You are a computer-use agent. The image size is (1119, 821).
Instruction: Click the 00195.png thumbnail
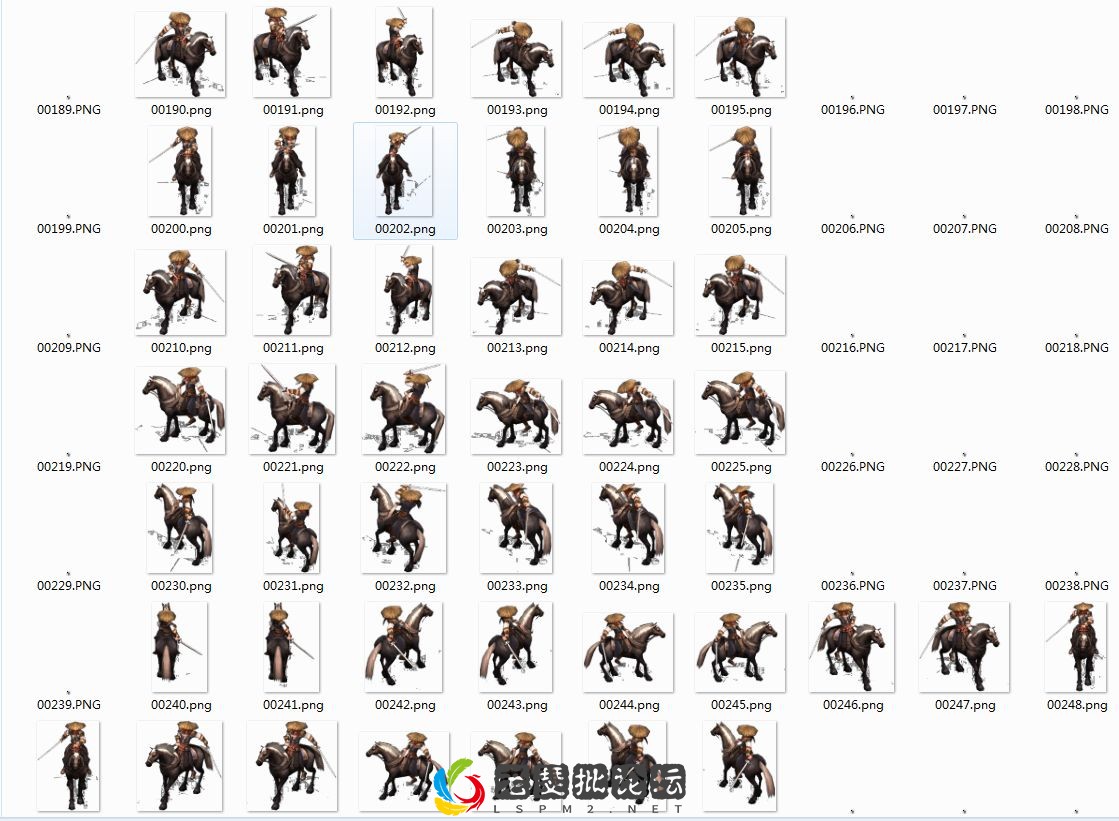(x=740, y=57)
